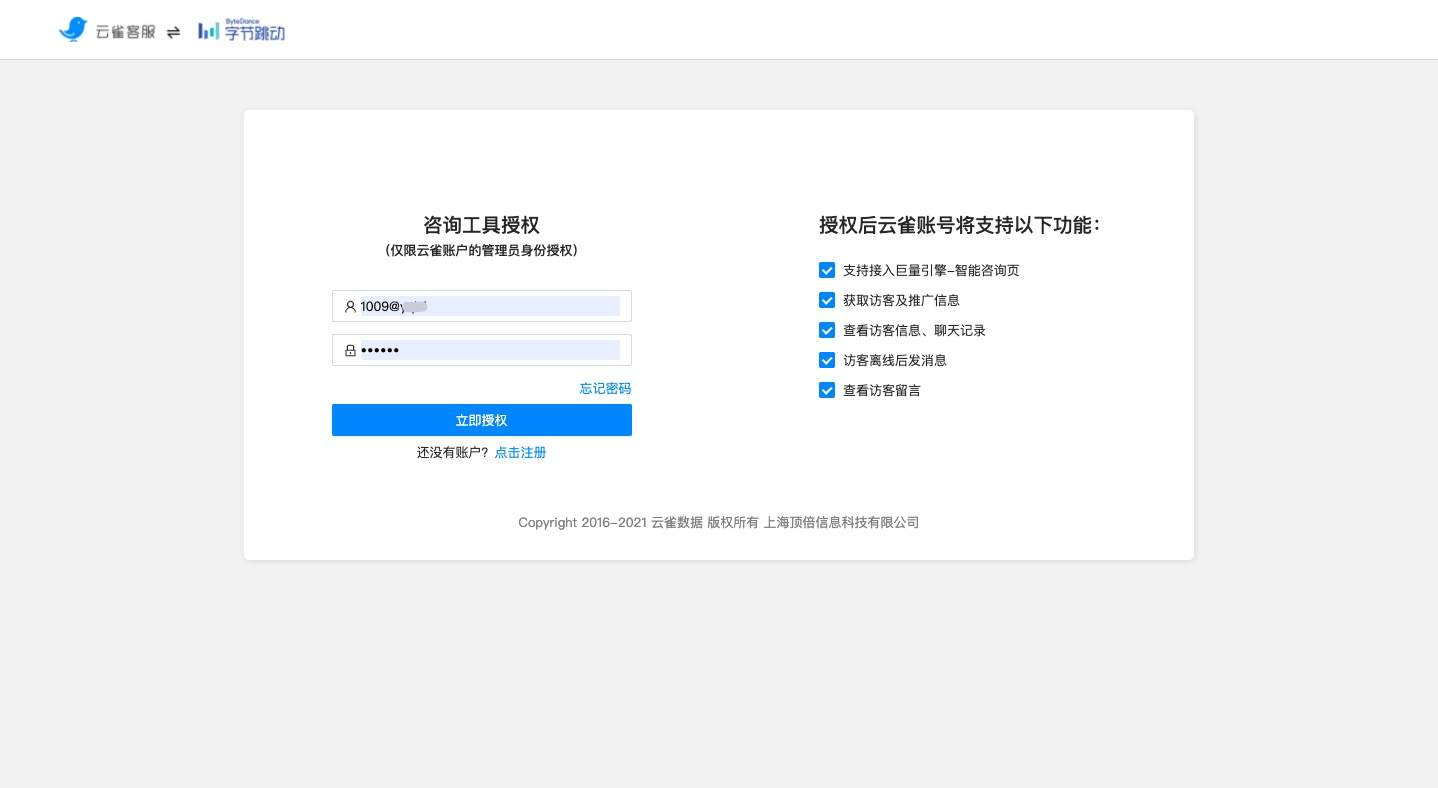Uncheck 获取访客及推广信息
This screenshot has width=1438, height=788.
point(827,300)
